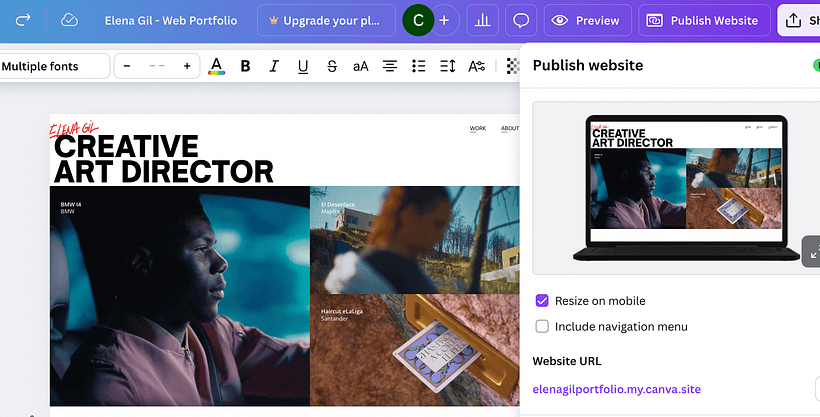
Task: Expand the laptop preview with arrows icon
Action: click(812, 252)
